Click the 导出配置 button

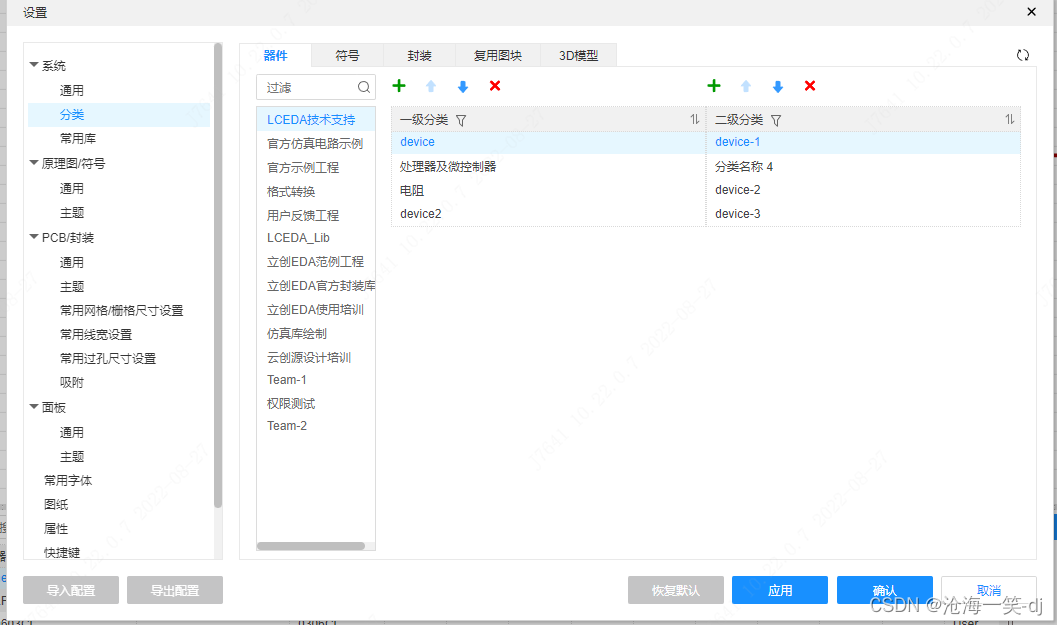coord(175,590)
